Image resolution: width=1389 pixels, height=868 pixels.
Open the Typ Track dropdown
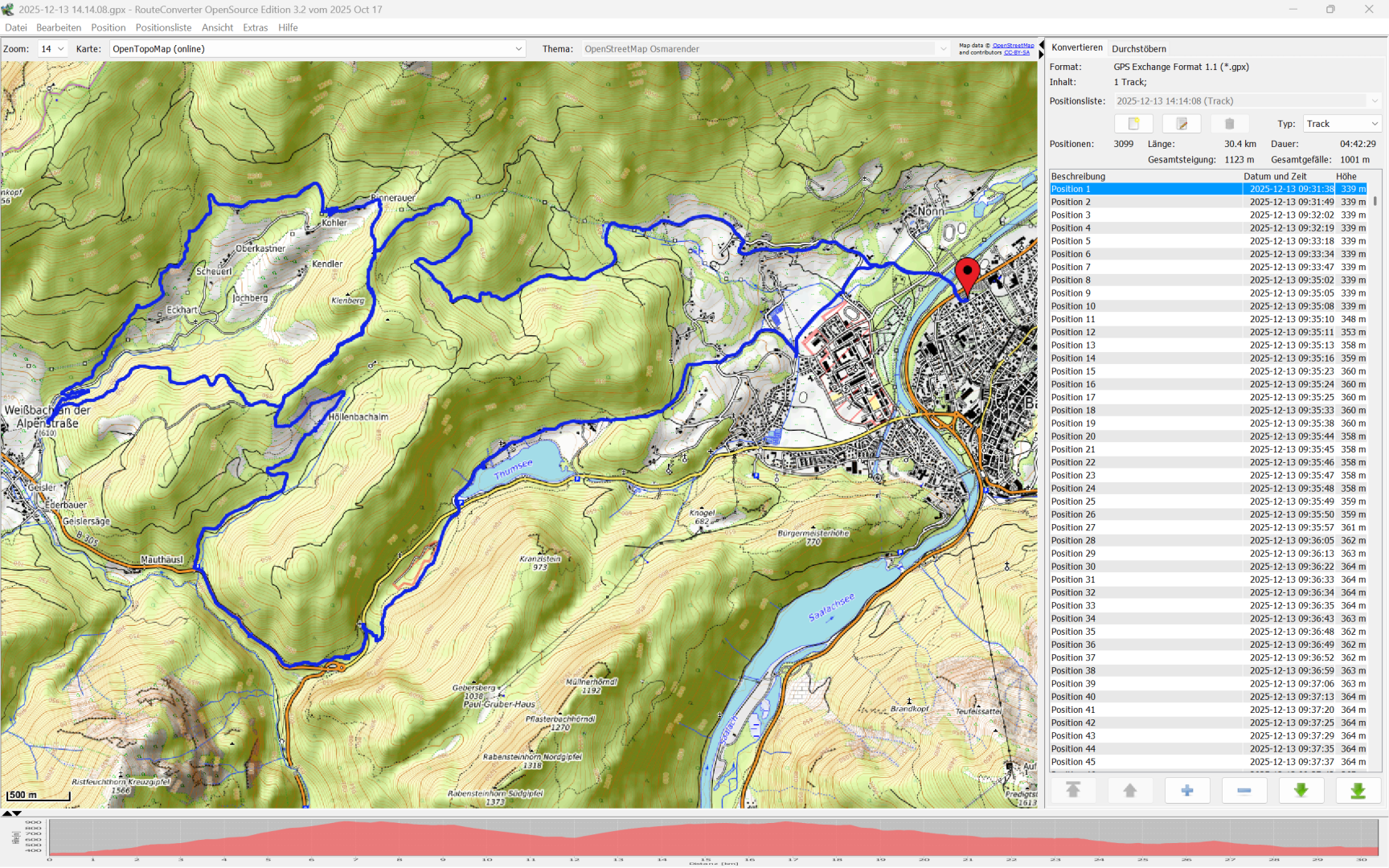coord(1342,124)
